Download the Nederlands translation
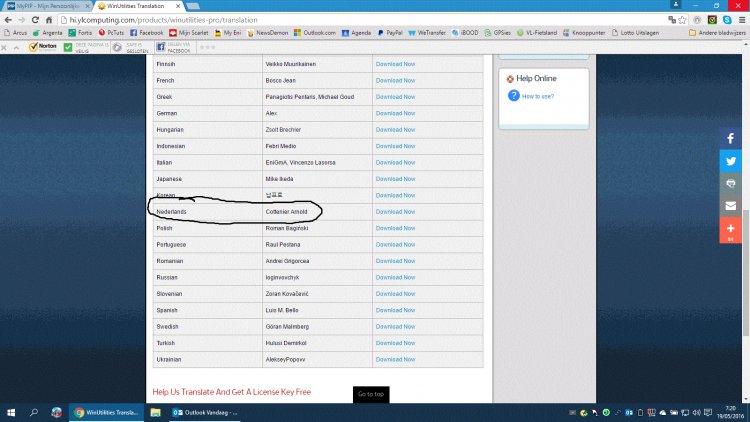Screen dimensions: 750x422 pos(395,212)
